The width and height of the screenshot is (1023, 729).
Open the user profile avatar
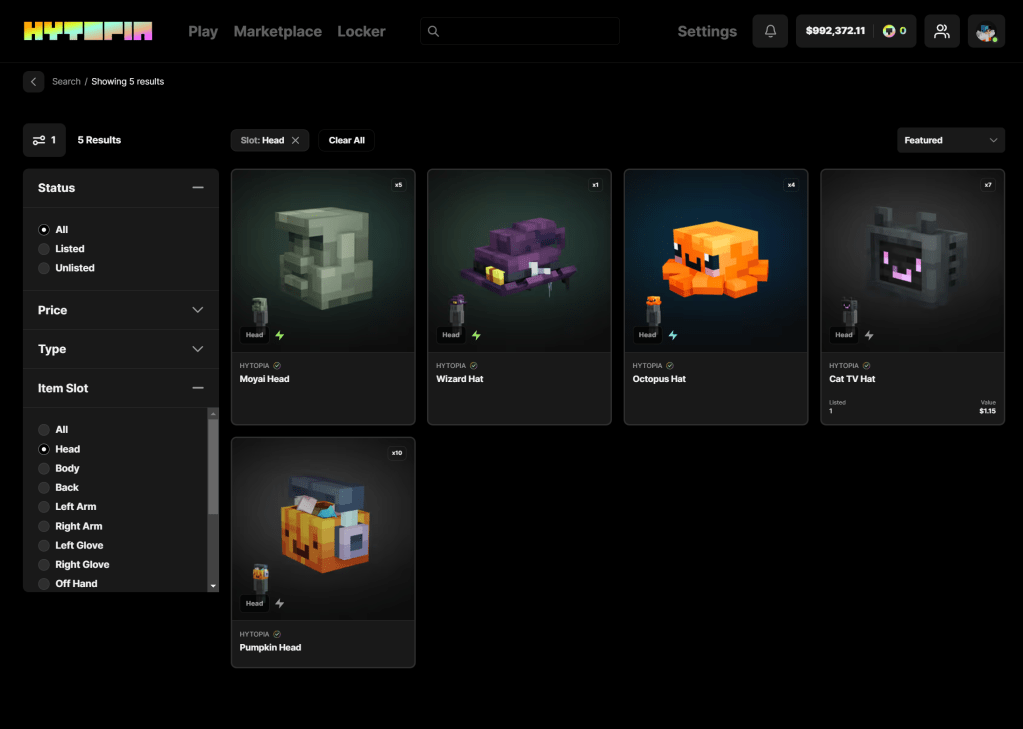[986, 31]
